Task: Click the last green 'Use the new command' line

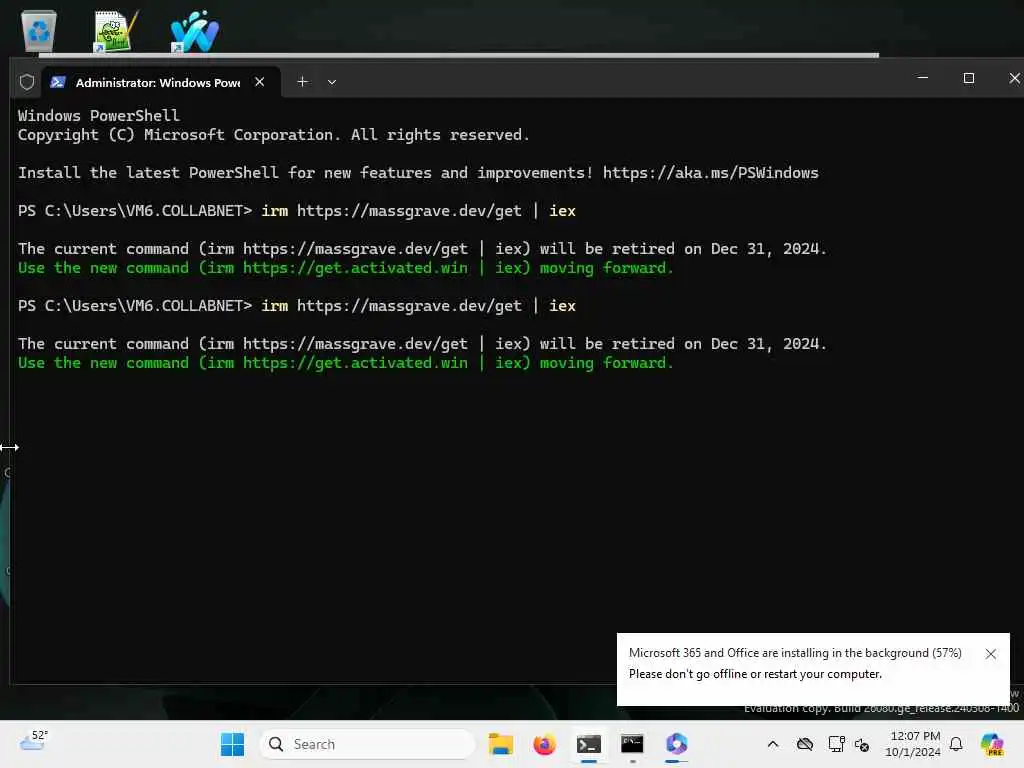Action: tap(345, 363)
